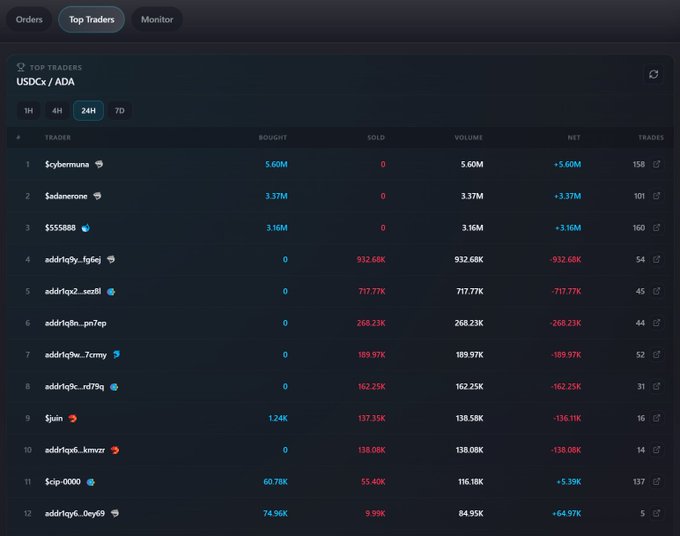This screenshot has width=680, height=536.
Task: Open trader $cip-0000
Action: (x=62, y=482)
